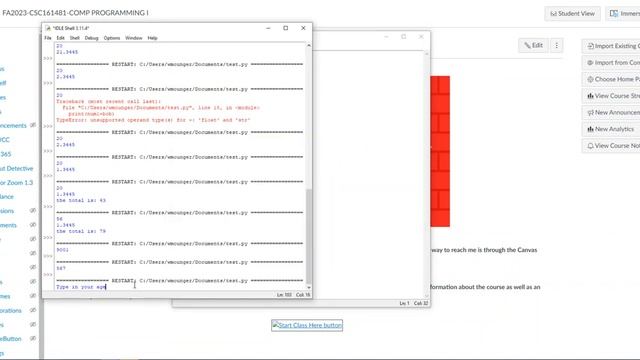The width and height of the screenshot is (640, 360).
Task: Click "formation about the course as well as an" text
Action: click(x=485, y=287)
